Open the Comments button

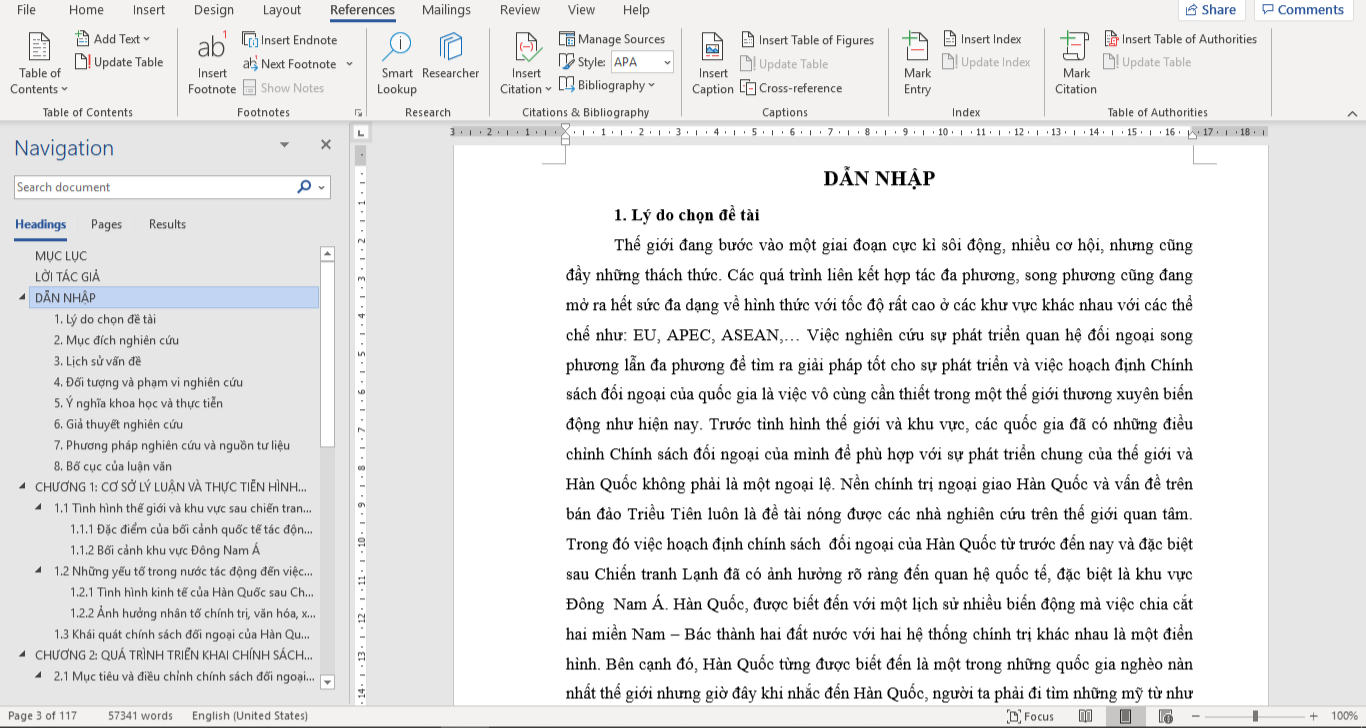pos(1304,10)
